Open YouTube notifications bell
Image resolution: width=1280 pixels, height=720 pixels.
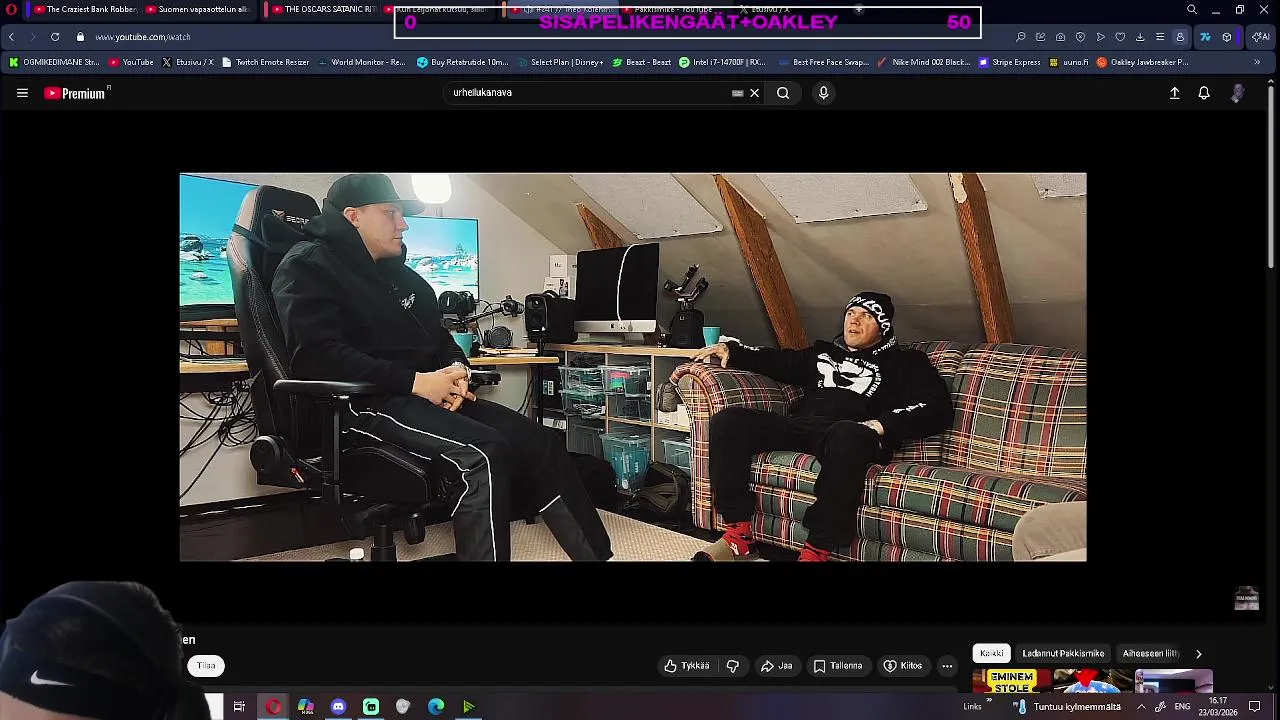[x=1204, y=93]
